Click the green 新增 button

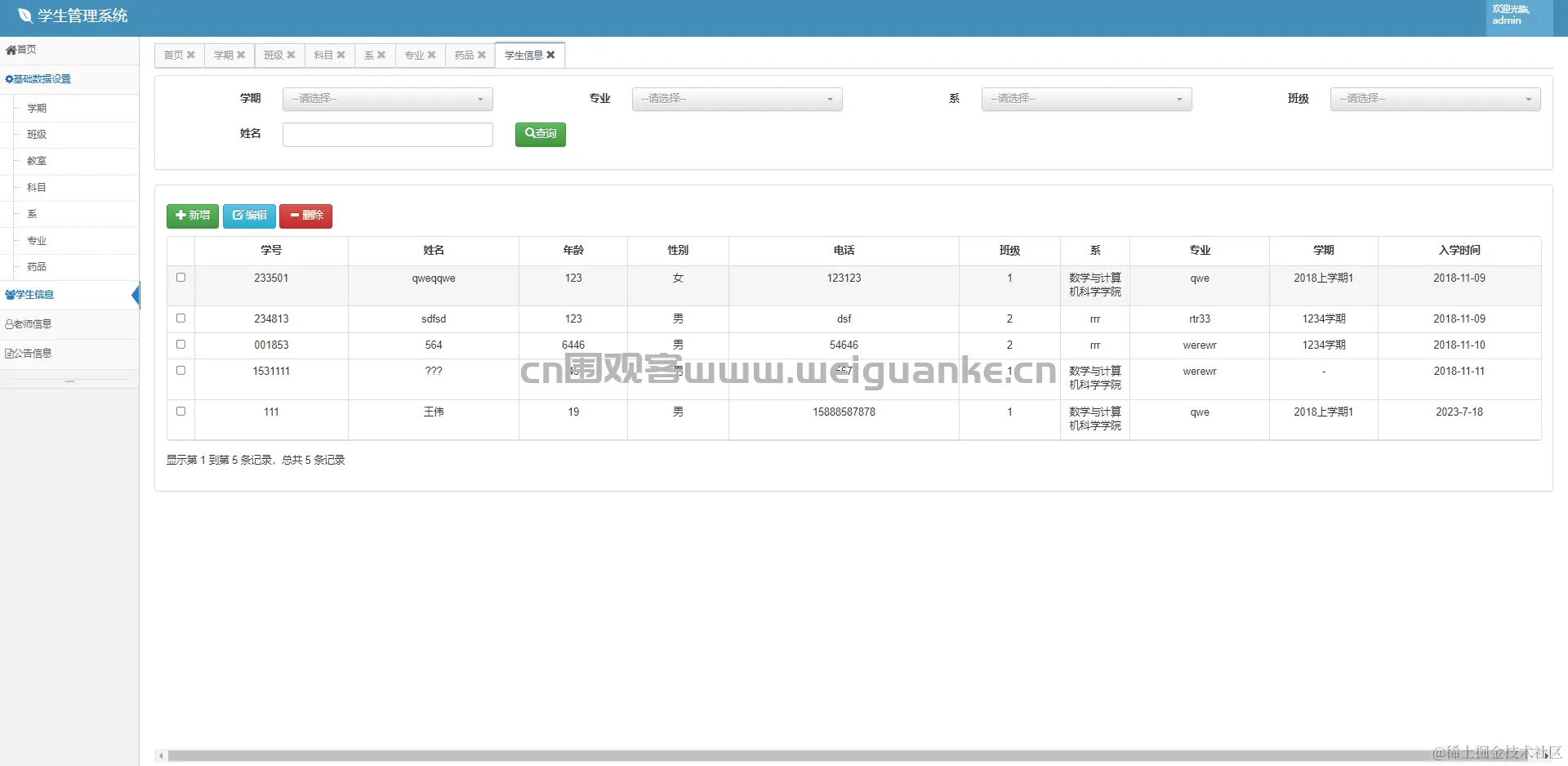[x=193, y=216]
